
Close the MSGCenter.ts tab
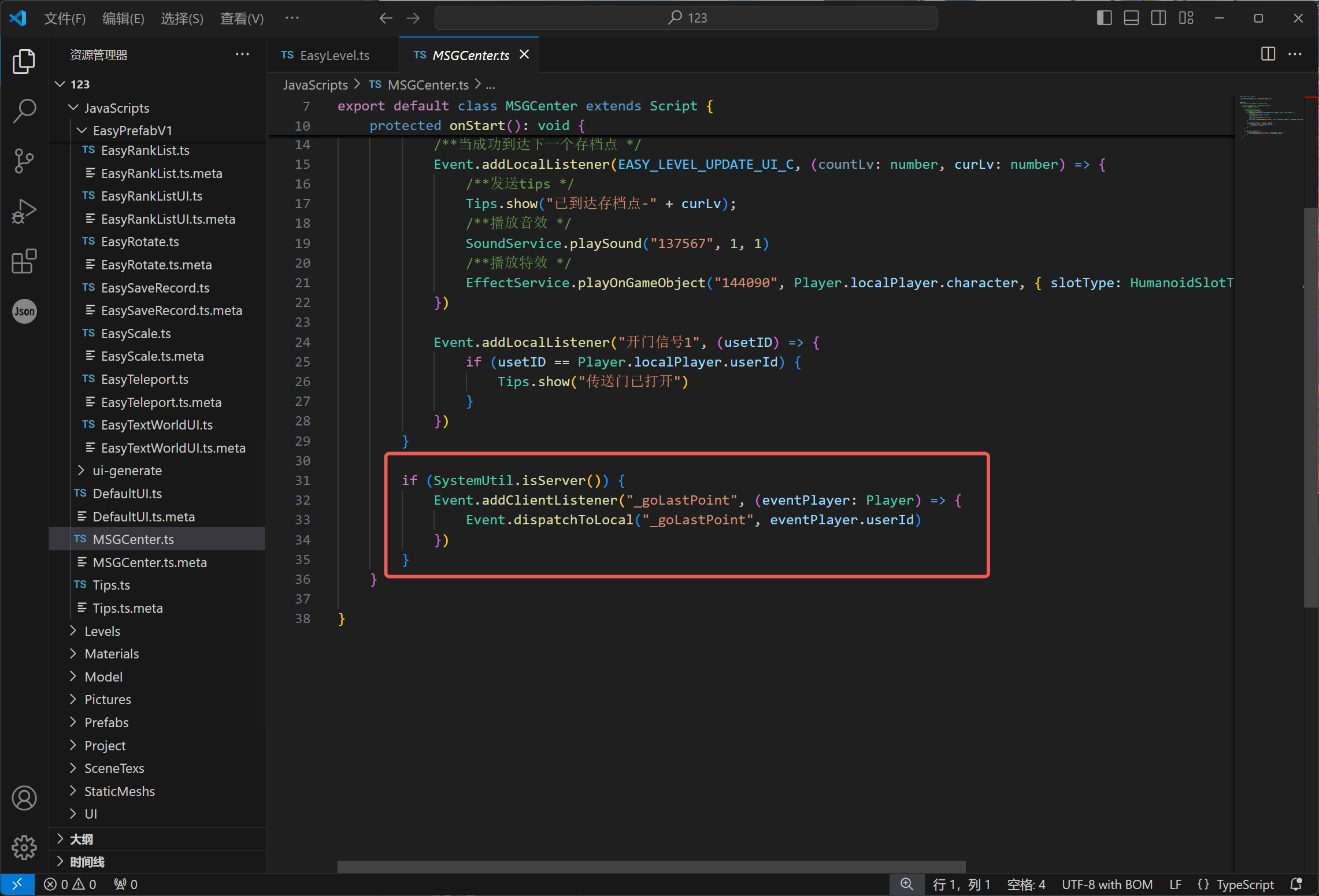click(524, 54)
